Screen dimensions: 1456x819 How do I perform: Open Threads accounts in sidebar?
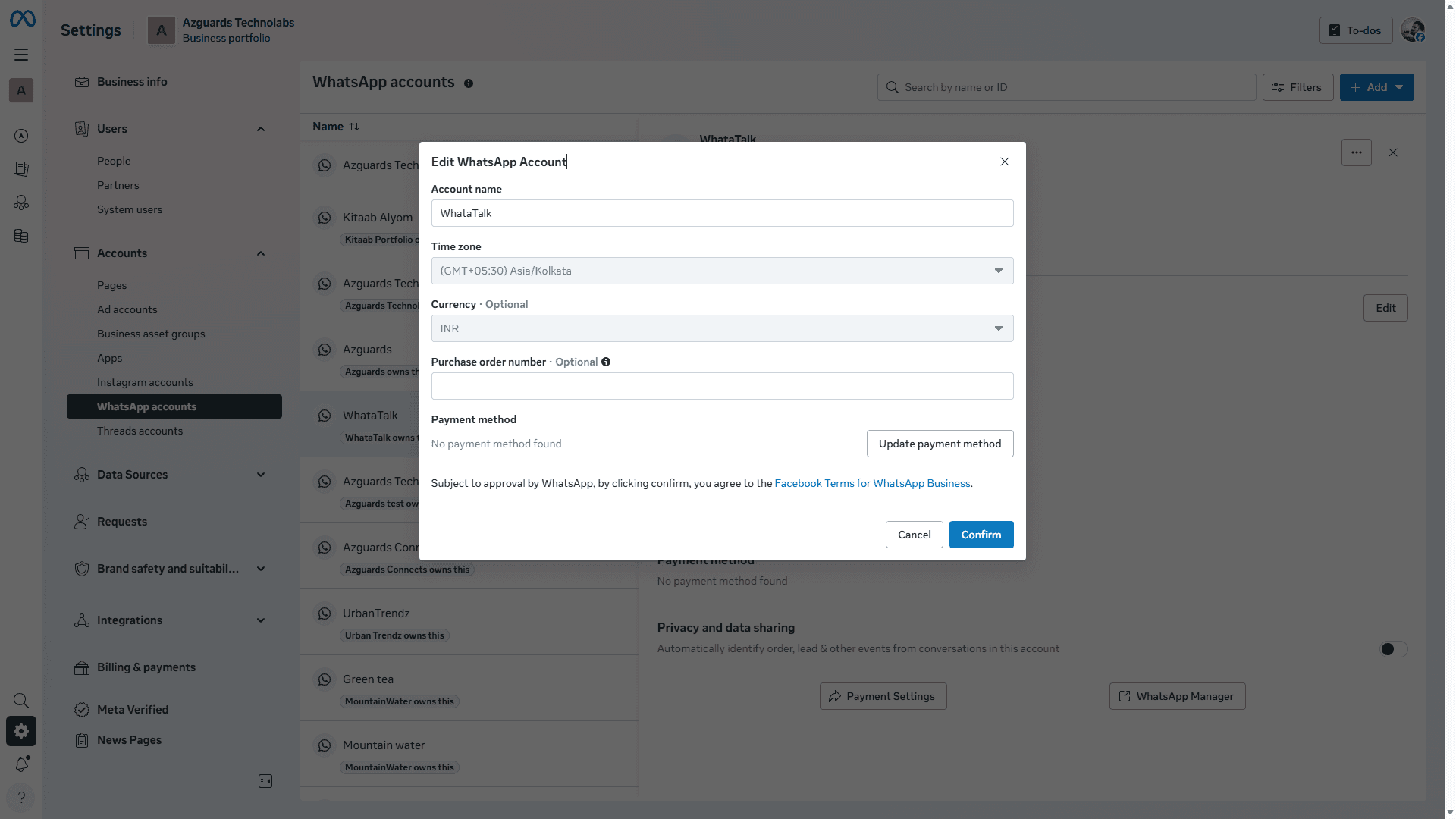click(x=140, y=431)
